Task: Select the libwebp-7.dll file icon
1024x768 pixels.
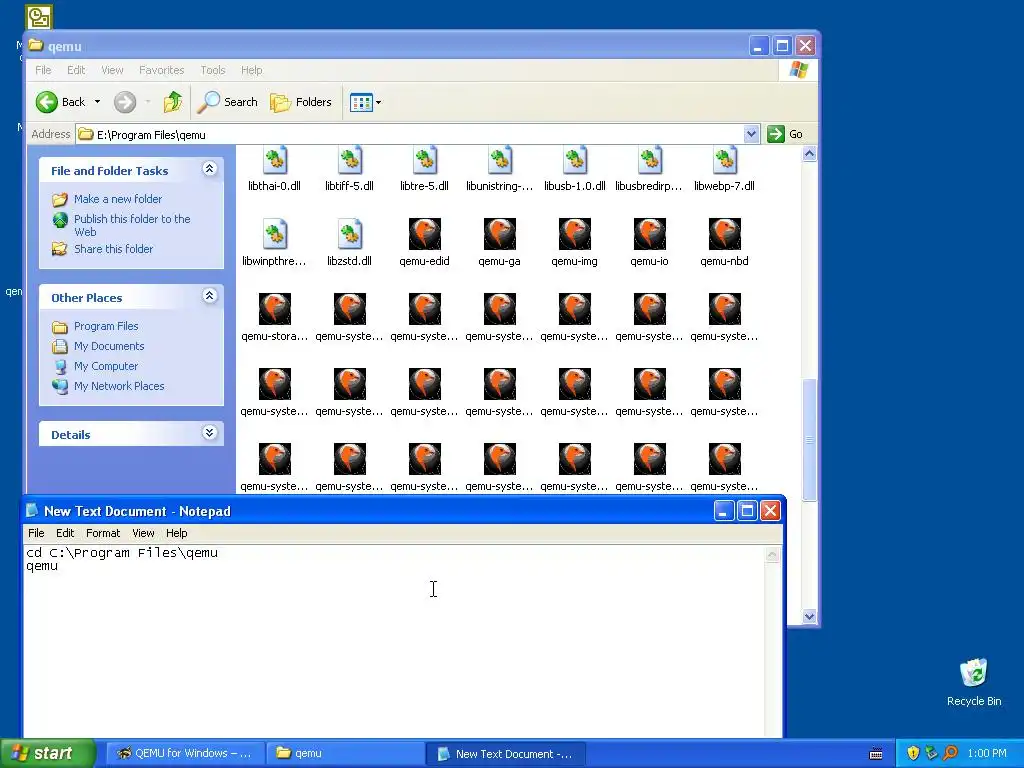Action: click(x=724, y=161)
